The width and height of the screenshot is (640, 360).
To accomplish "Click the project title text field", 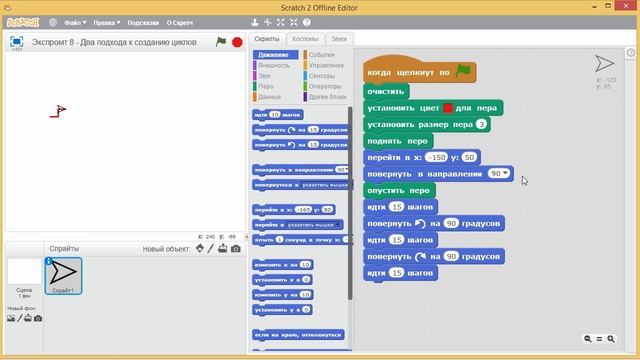I will click(114, 42).
